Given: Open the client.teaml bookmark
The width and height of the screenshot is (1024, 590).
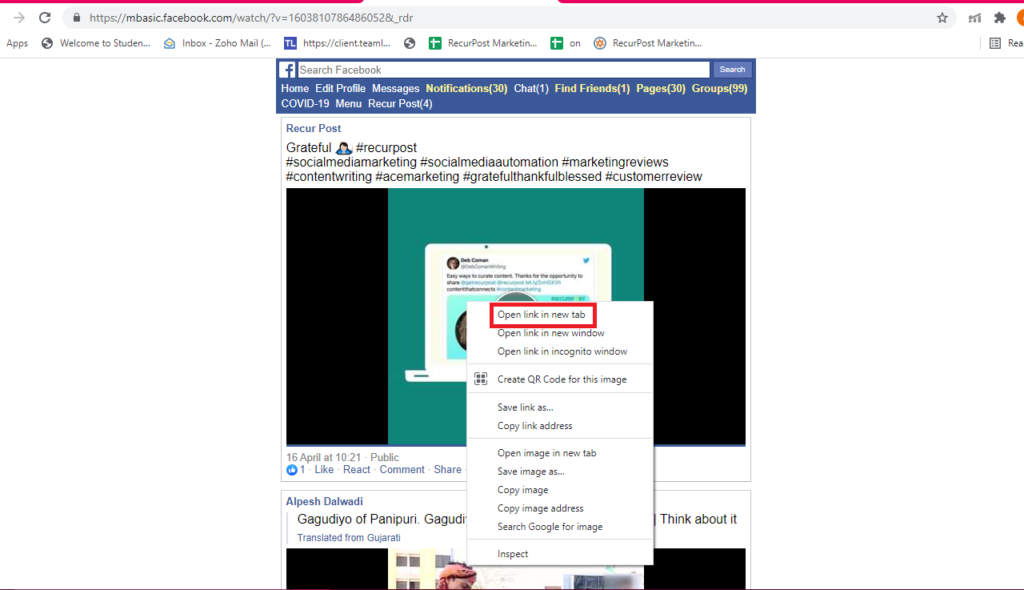Looking at the screenshot, I should 337,43.
